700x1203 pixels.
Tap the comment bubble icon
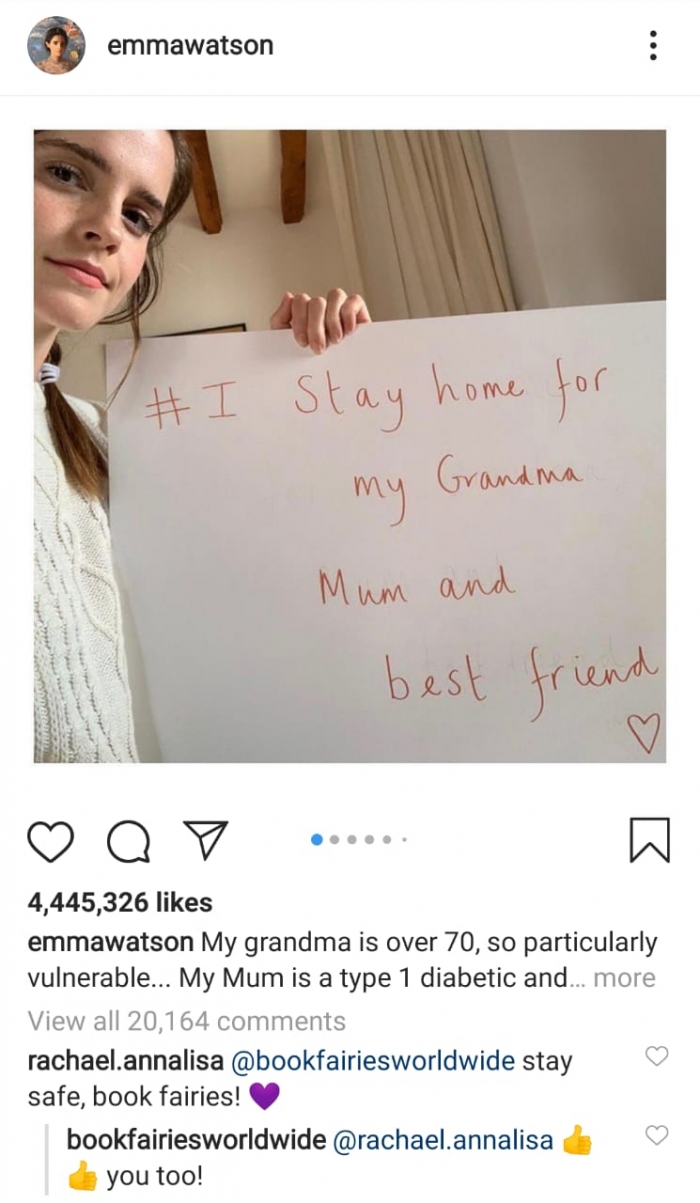click(x=126, y=840)
